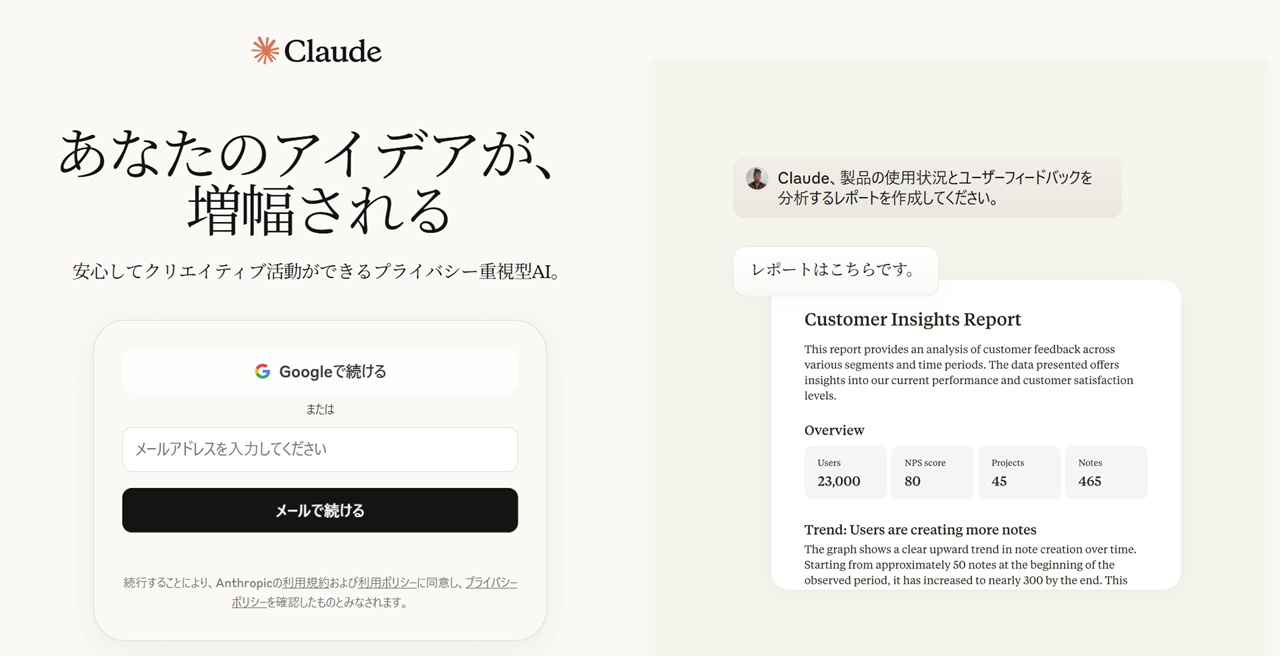Open the 利用規約 link
The image size is (1280, 656).
click(x=305, y=582)
